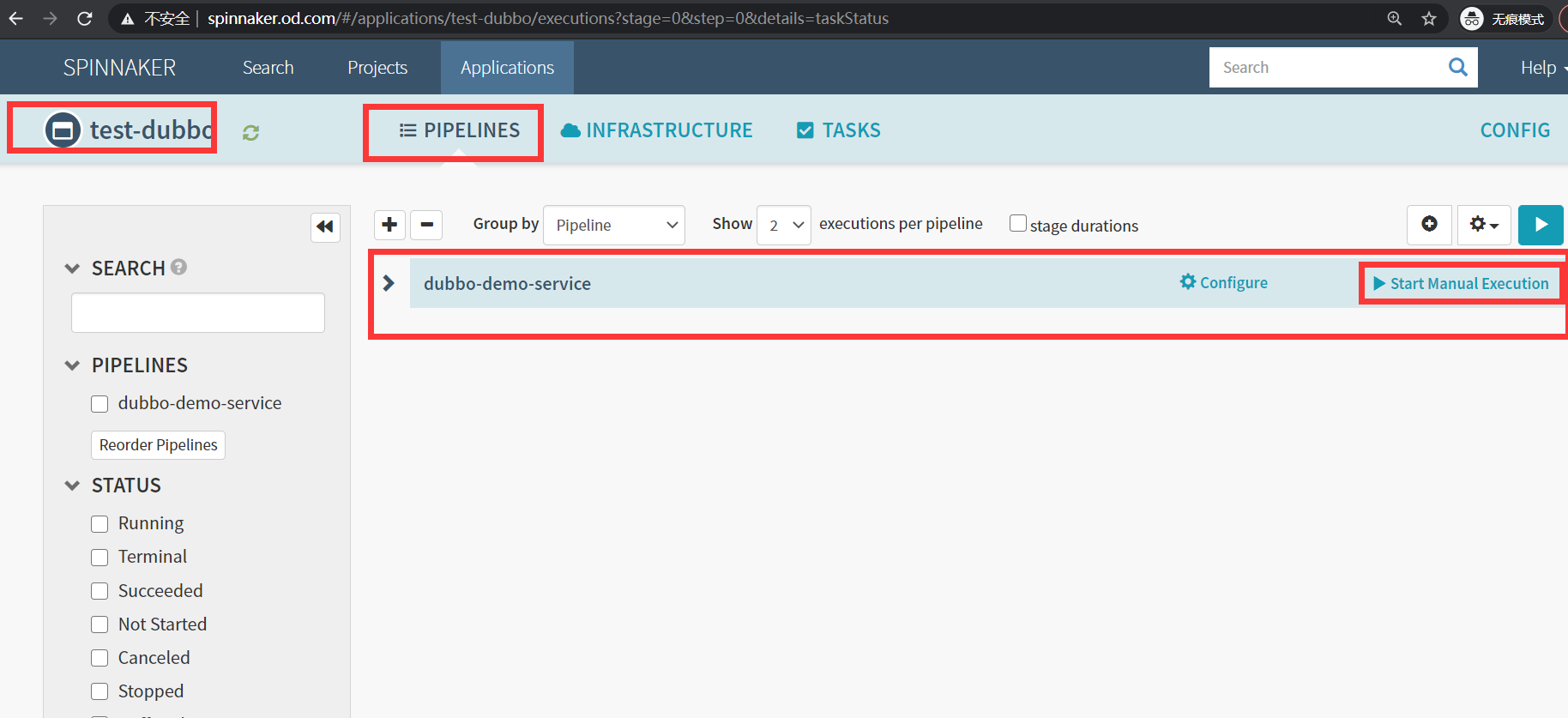This screenshot has width=1568, height=718.
Task: Open Applications in top navigation
Action: pos(507,68)
